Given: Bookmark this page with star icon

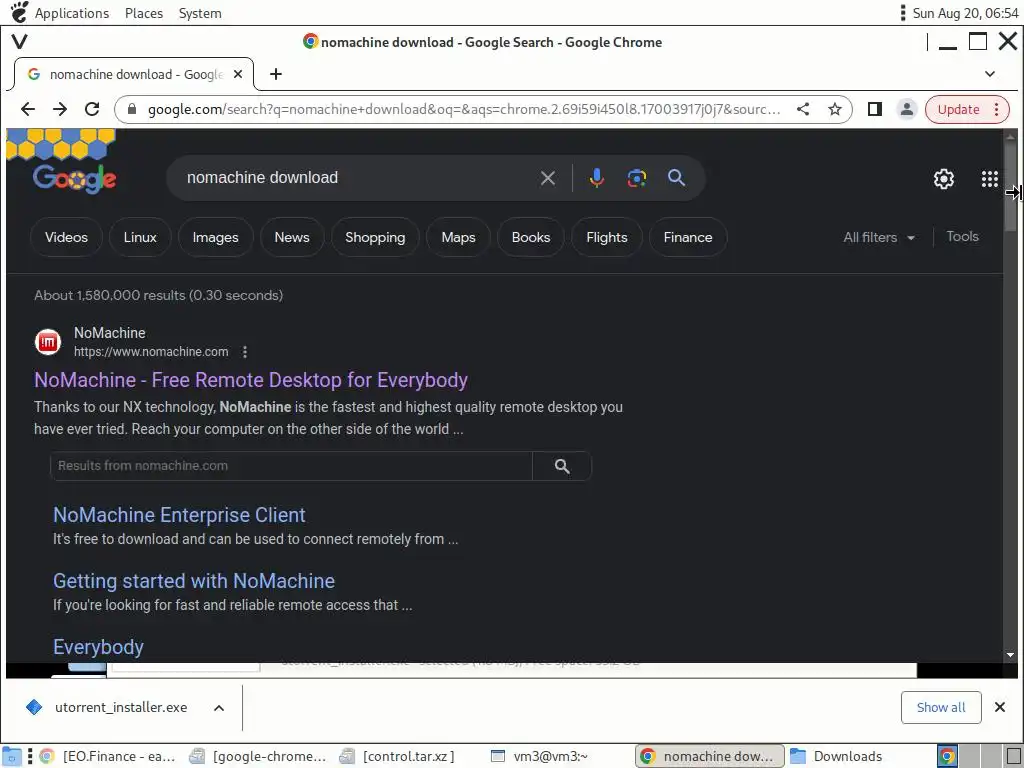Looking at the screenshot, I should point(835,109).
